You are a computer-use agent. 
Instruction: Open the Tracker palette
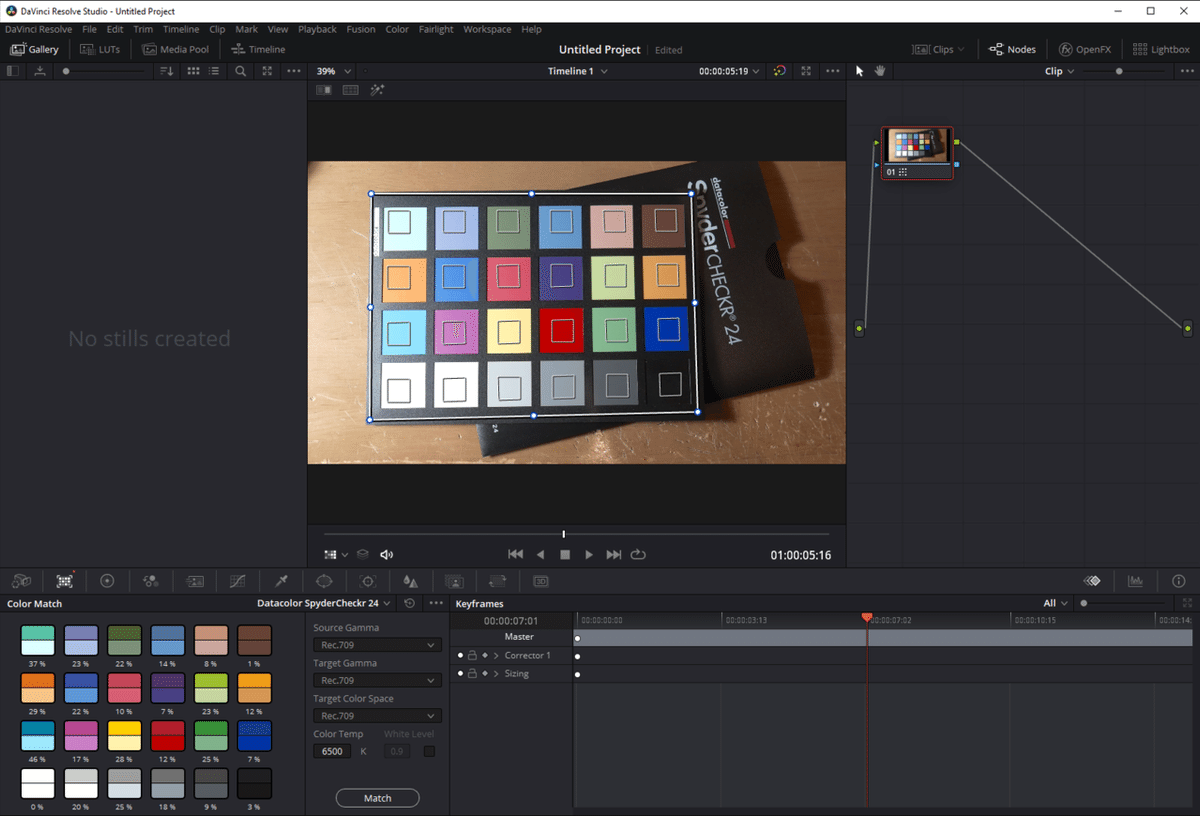[x=367, y=581]
